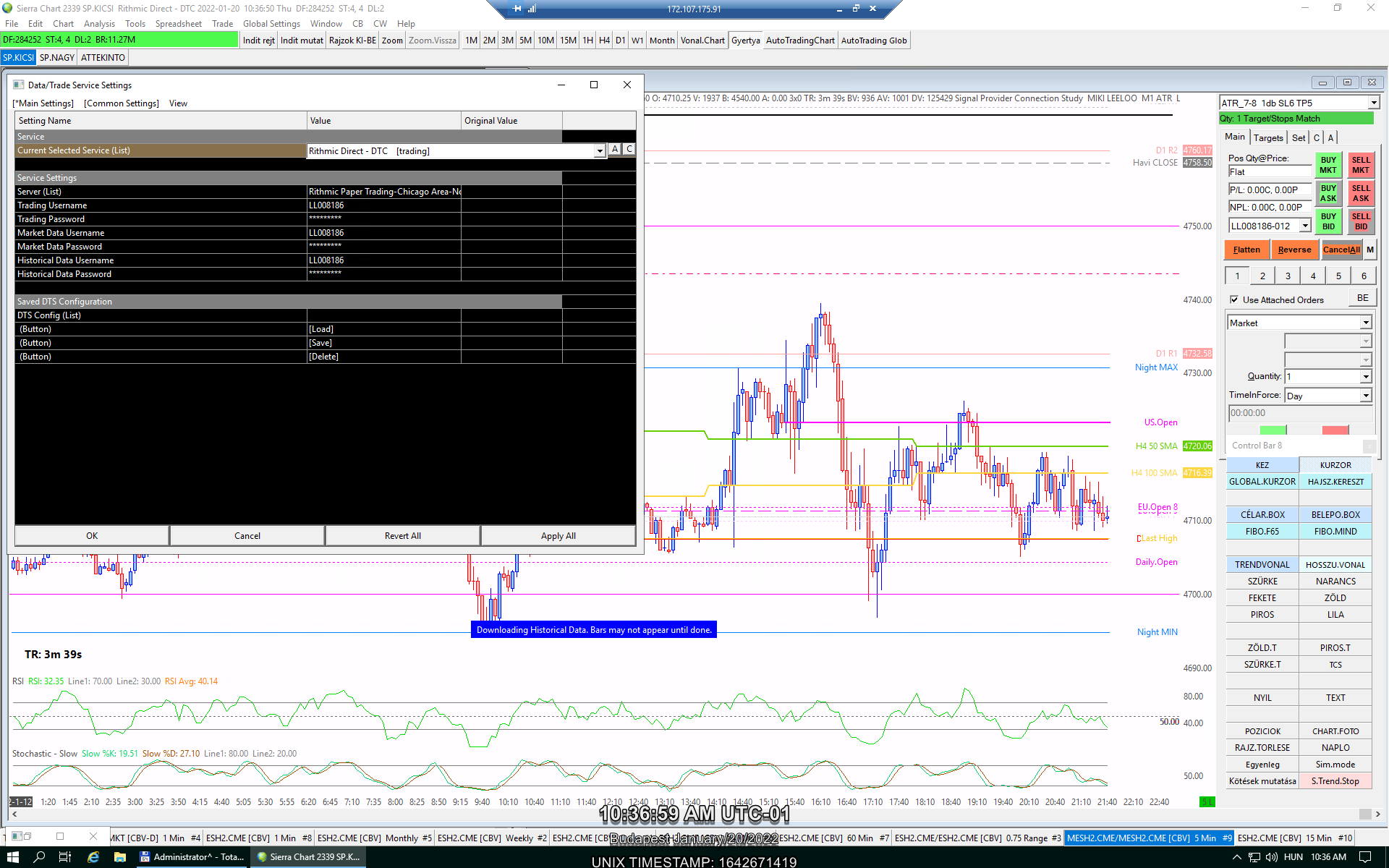Open the Analysis menu
This screenshot has width=1389, height=868.
[100, 24]
